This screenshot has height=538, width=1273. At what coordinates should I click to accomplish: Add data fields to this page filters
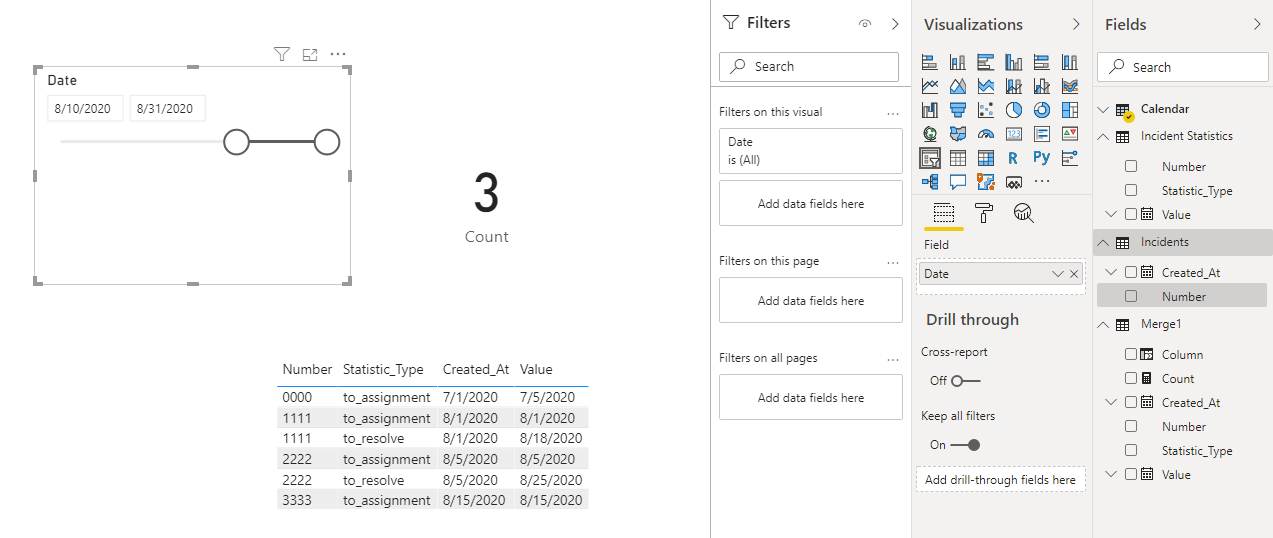pyautogui.click(x=811, y=300)
